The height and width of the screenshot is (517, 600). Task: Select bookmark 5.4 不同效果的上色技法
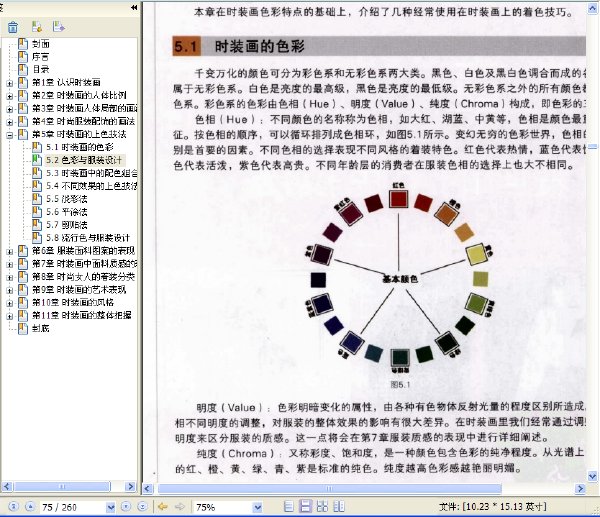pyautogui.click(x=91, y=186)
